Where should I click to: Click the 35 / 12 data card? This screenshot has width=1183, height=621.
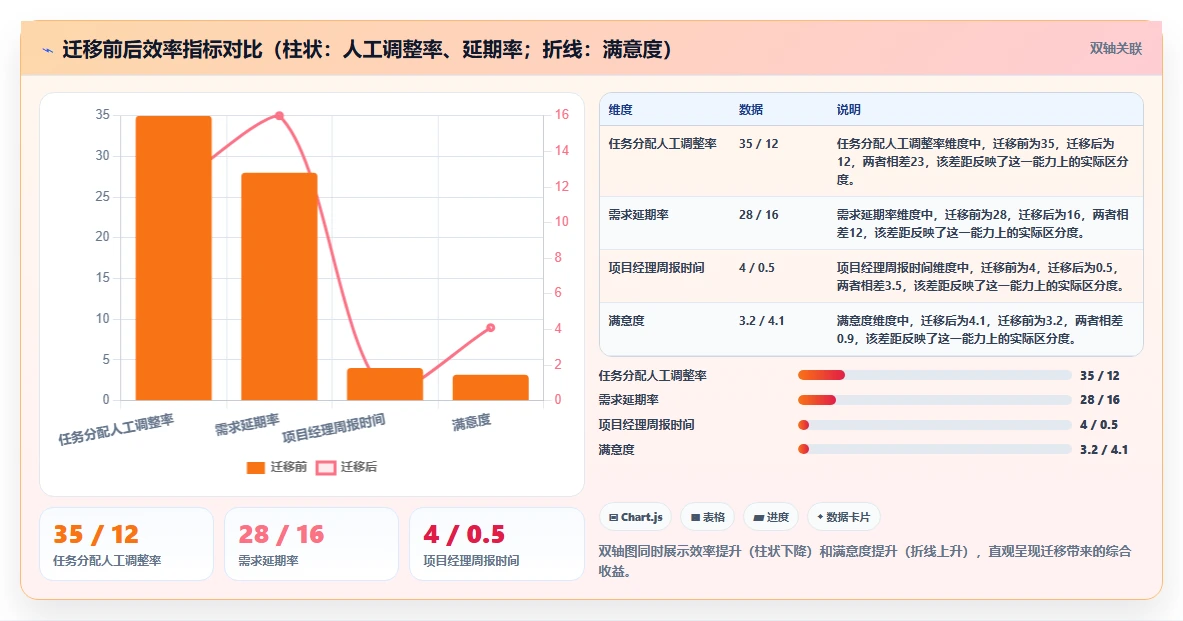[x=126, y=544]
